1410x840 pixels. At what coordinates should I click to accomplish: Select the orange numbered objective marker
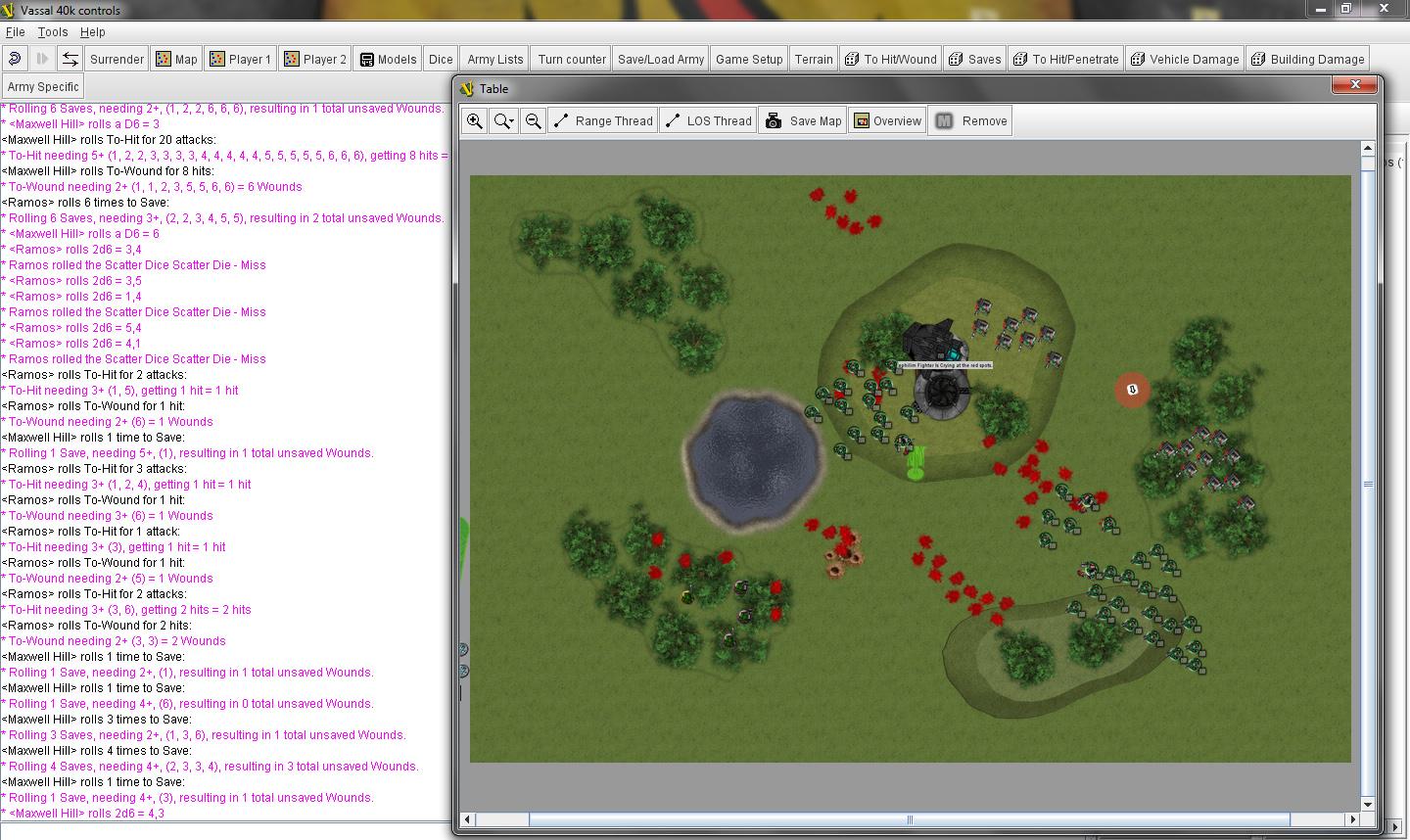(1132, 390)
